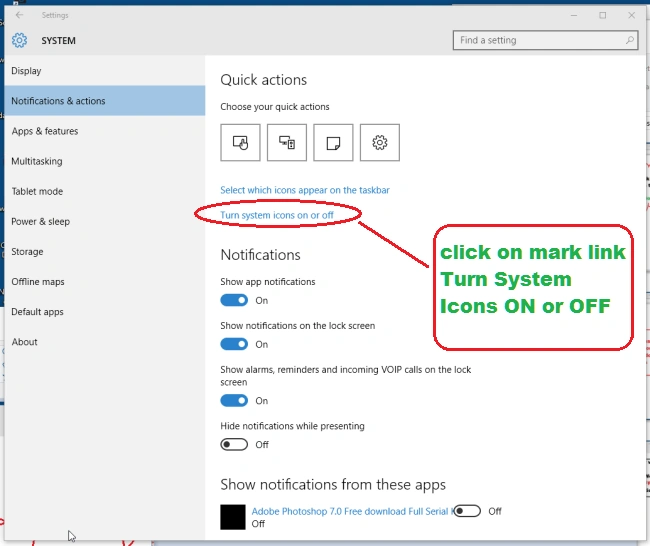Select Notifications & actions in sidebar
650x546 pixels.
point(105,101)
